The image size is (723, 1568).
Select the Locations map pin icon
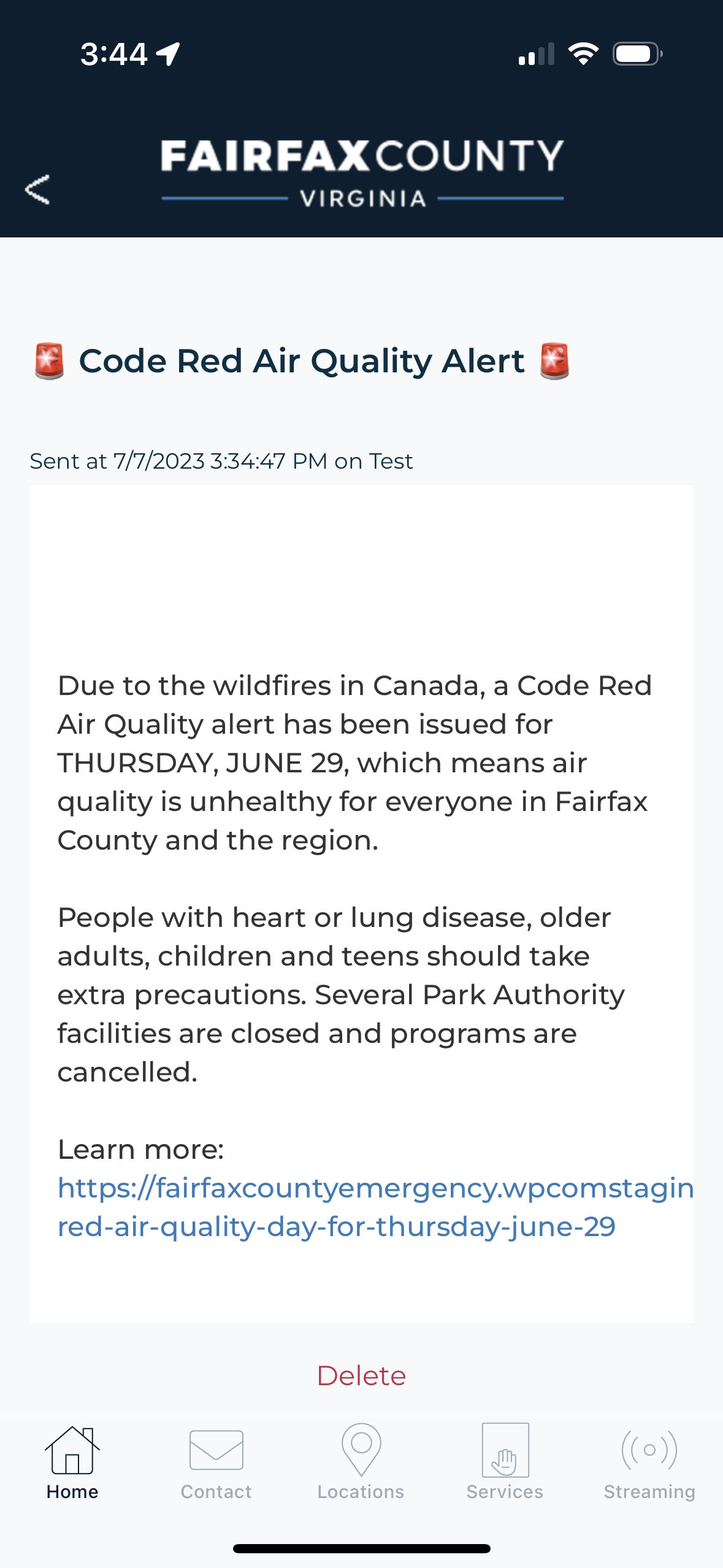tap(361, 1449)
